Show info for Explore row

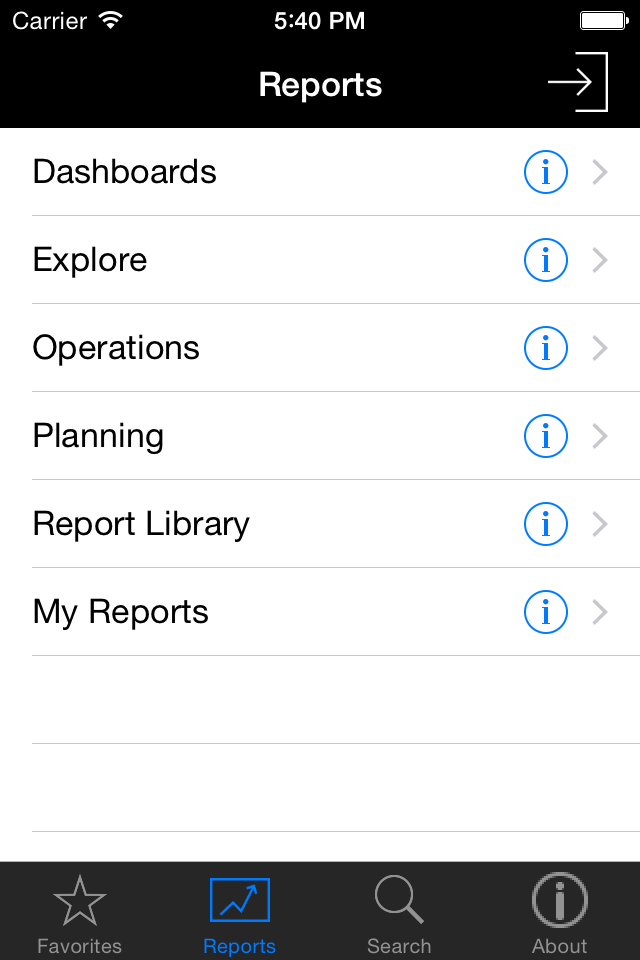tap(546, 260)
